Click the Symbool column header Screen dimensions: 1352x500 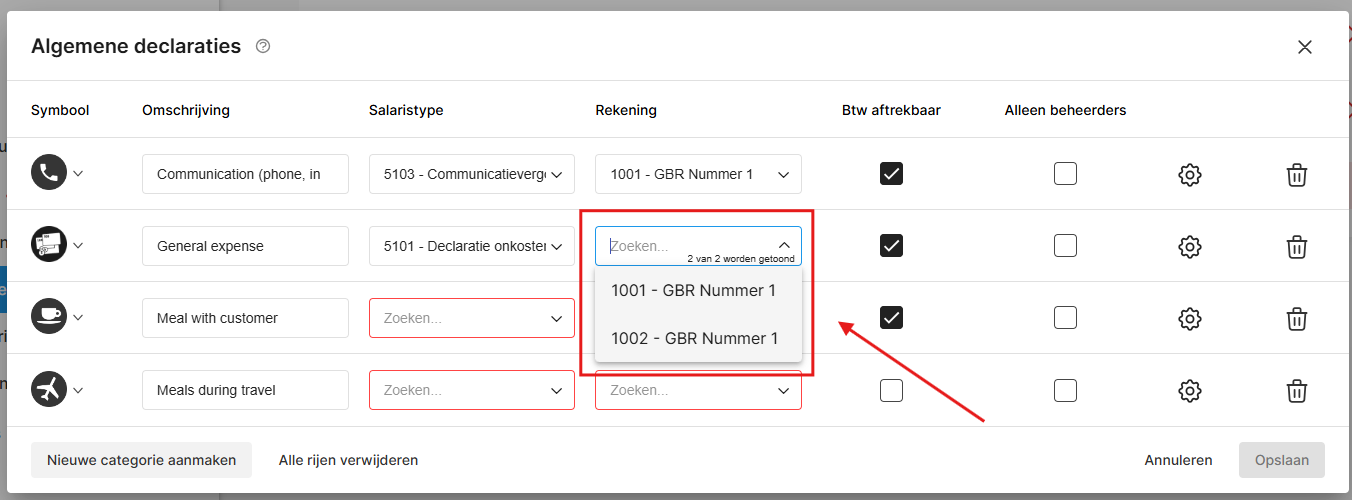point(60,110)
